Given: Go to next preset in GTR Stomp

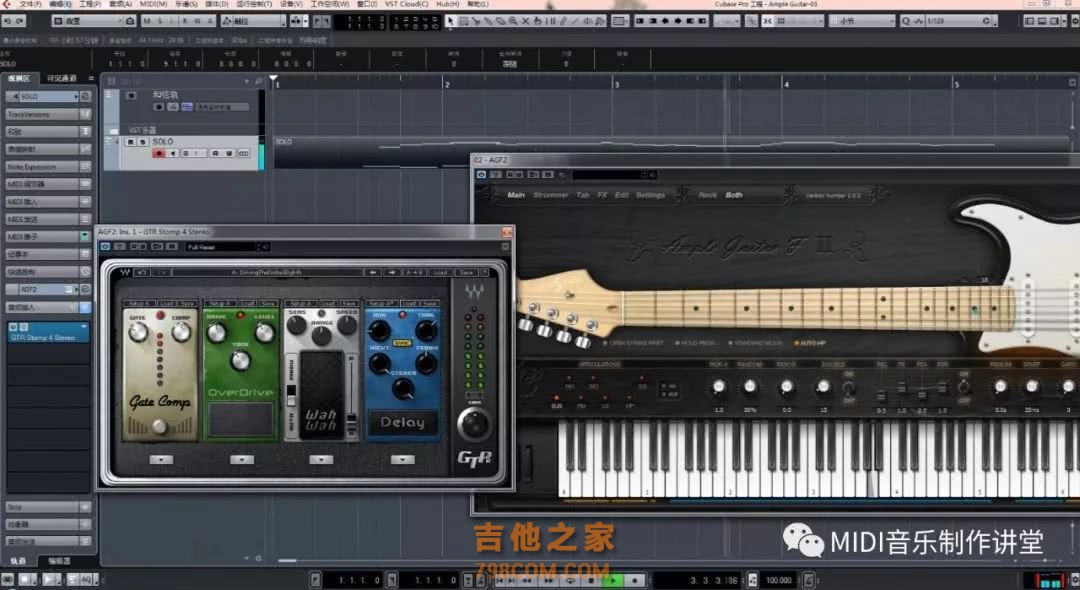Looking at the screenshot, I should pyautogui.click(x=392, y=273).
